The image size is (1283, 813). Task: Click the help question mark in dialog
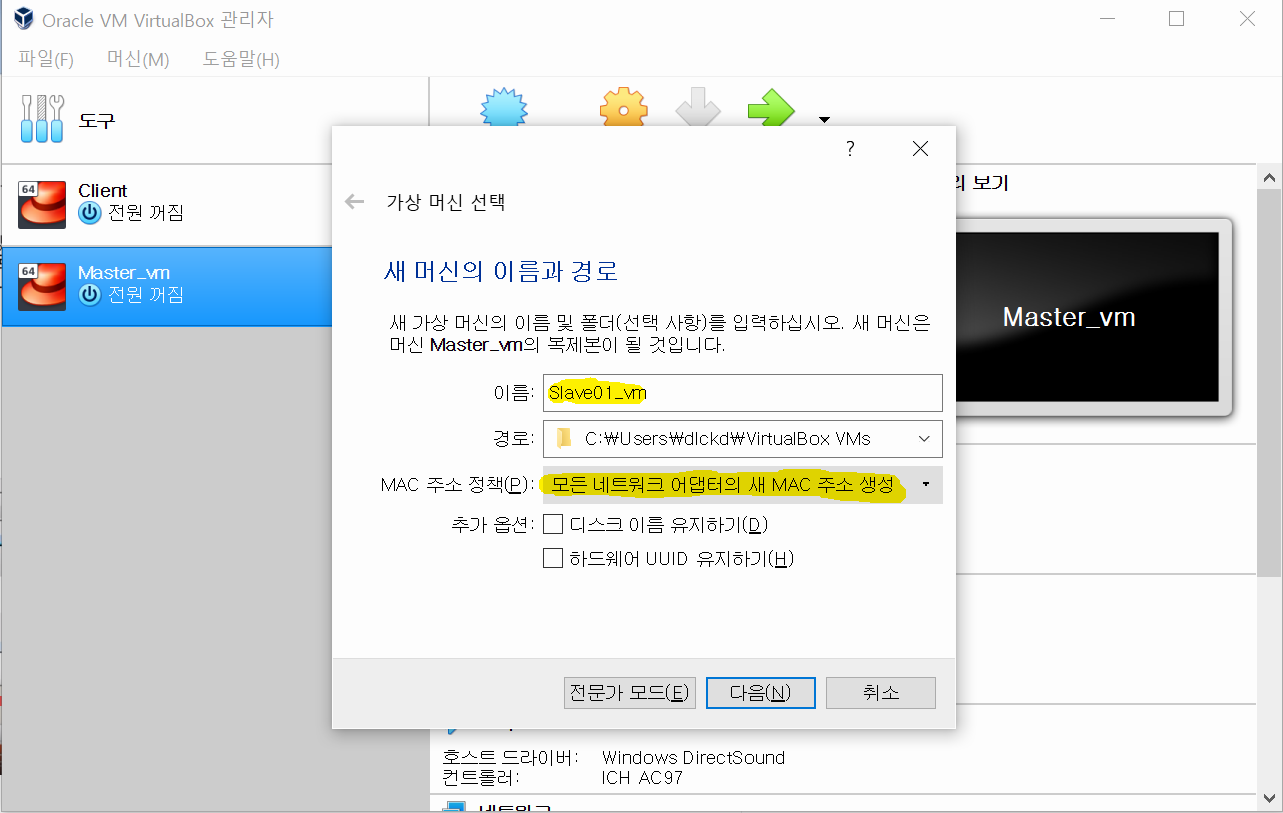pos(850,149)
